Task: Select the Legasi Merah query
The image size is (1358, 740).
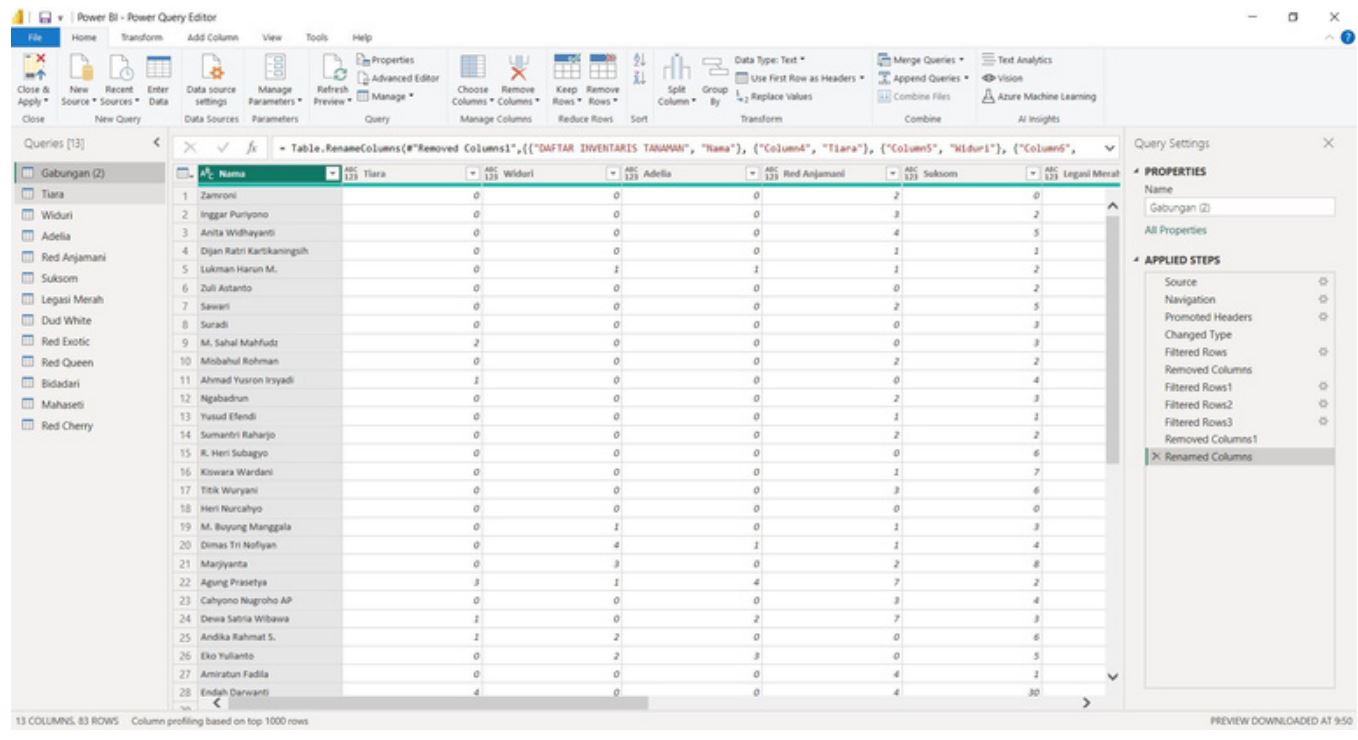Action: 90,299
